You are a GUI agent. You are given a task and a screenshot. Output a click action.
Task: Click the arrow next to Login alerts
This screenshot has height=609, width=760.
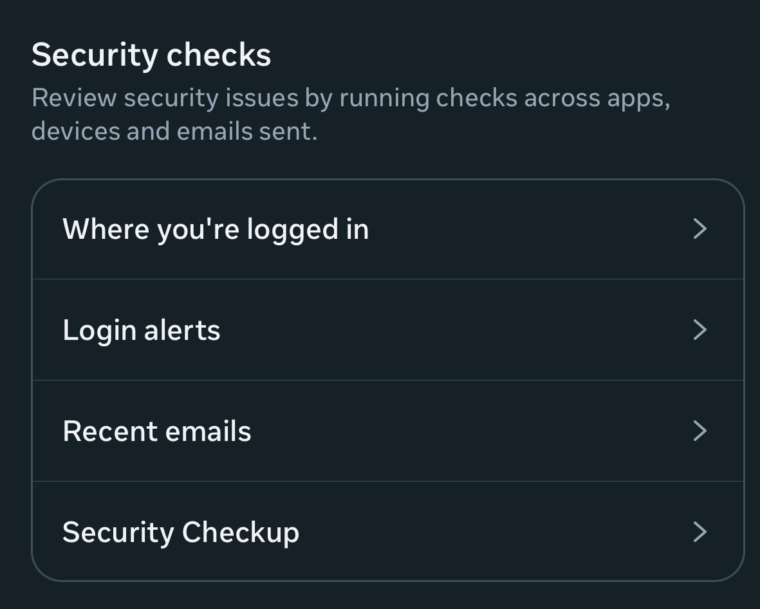[x=700, y=330]
